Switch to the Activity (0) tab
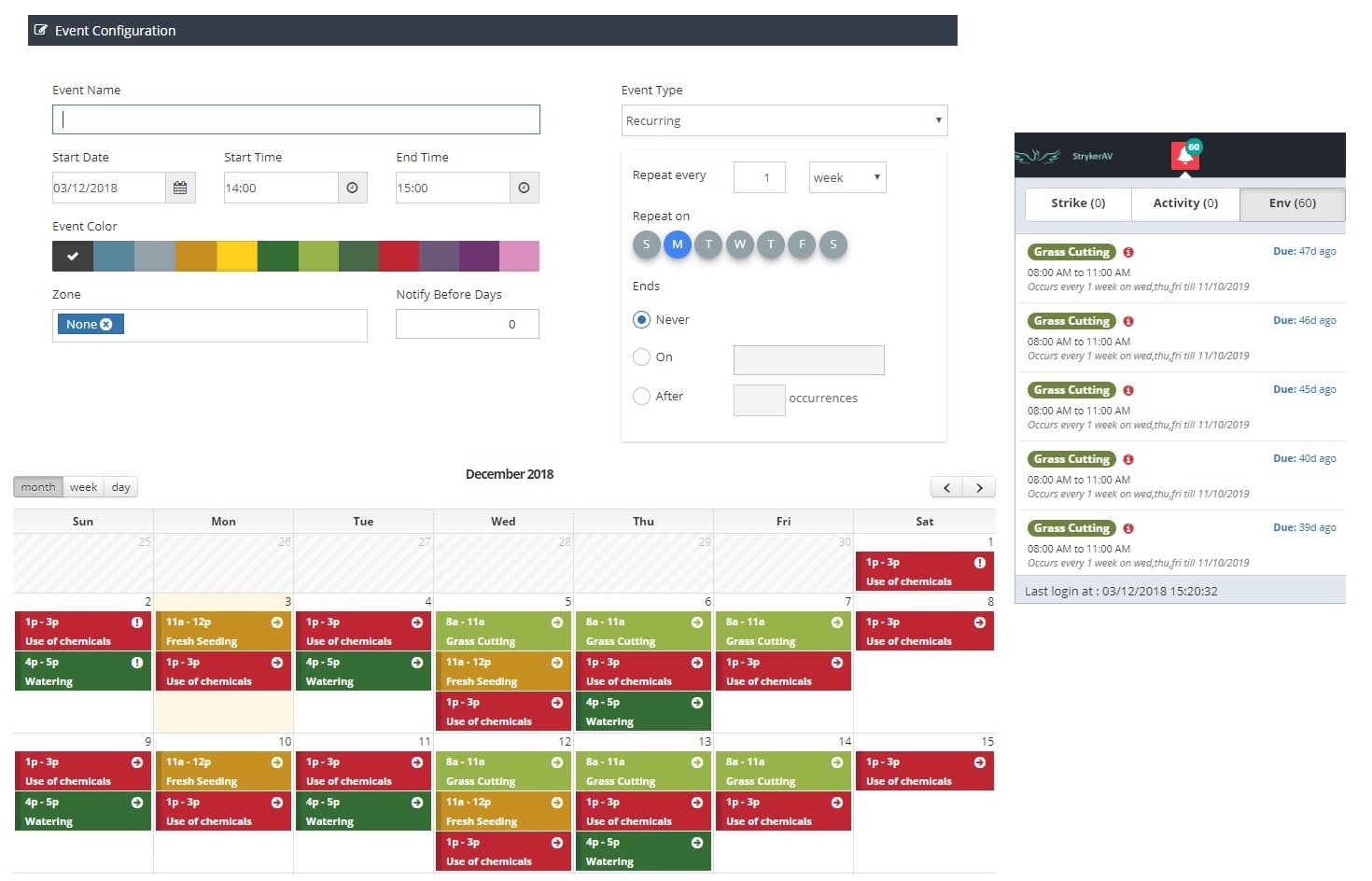 click(x=1185, y=203)
